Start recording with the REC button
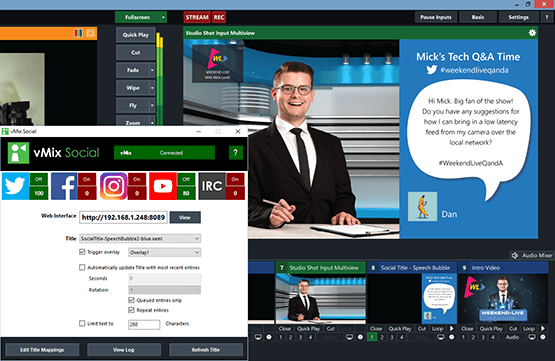Image resolution: width=555 pixels, height=361 pixels. (219, 17)
